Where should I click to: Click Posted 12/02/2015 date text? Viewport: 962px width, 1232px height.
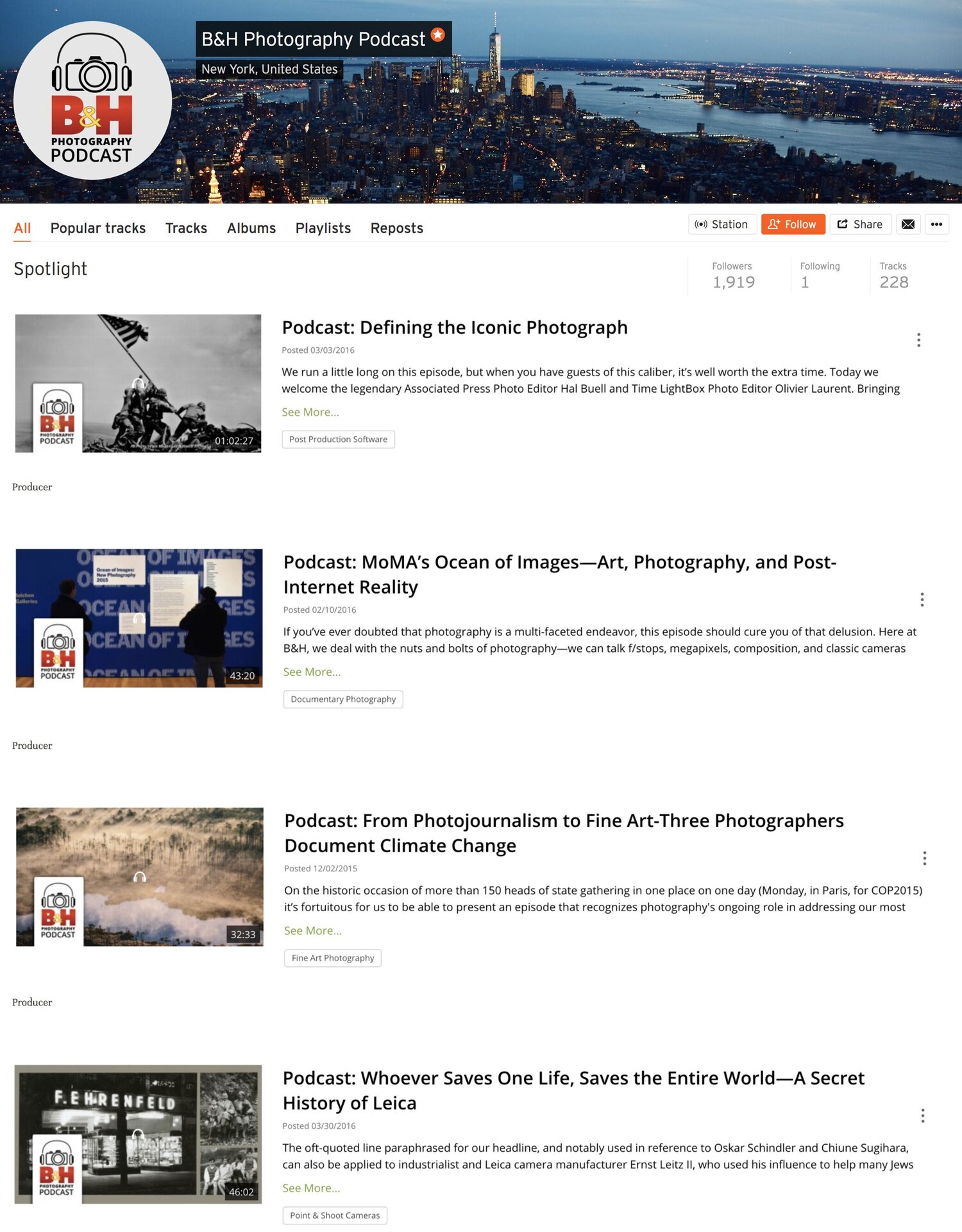pyautogui.click(x=321, y=869)
